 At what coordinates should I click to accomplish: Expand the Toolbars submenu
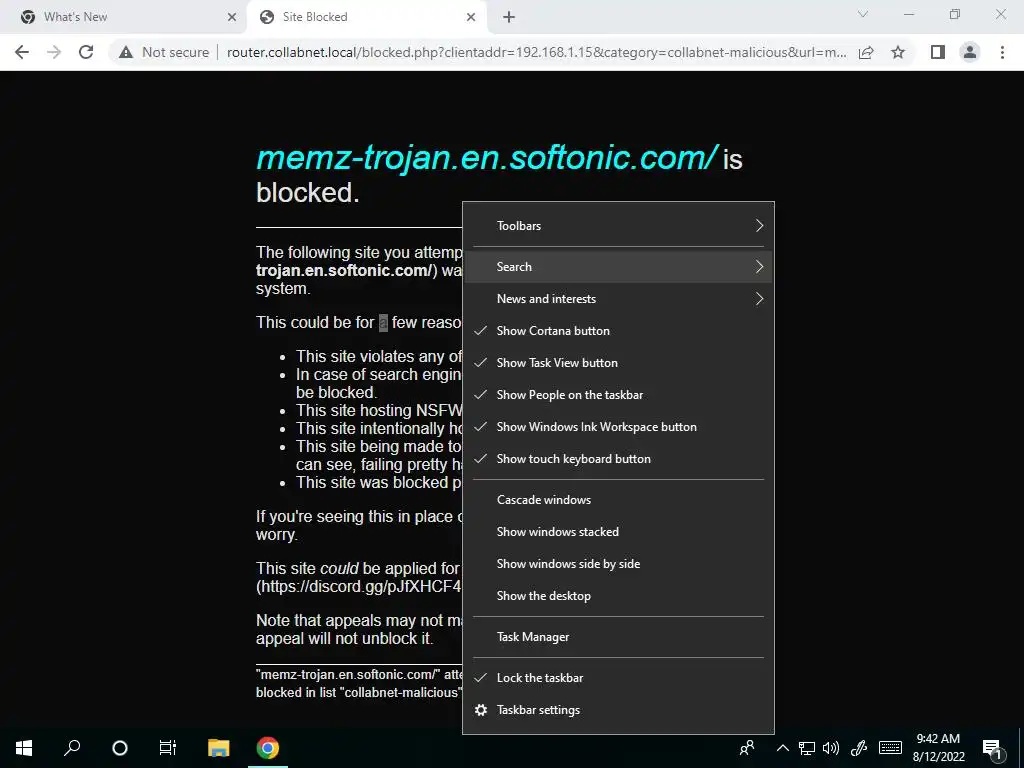click(x=618, y=226)
